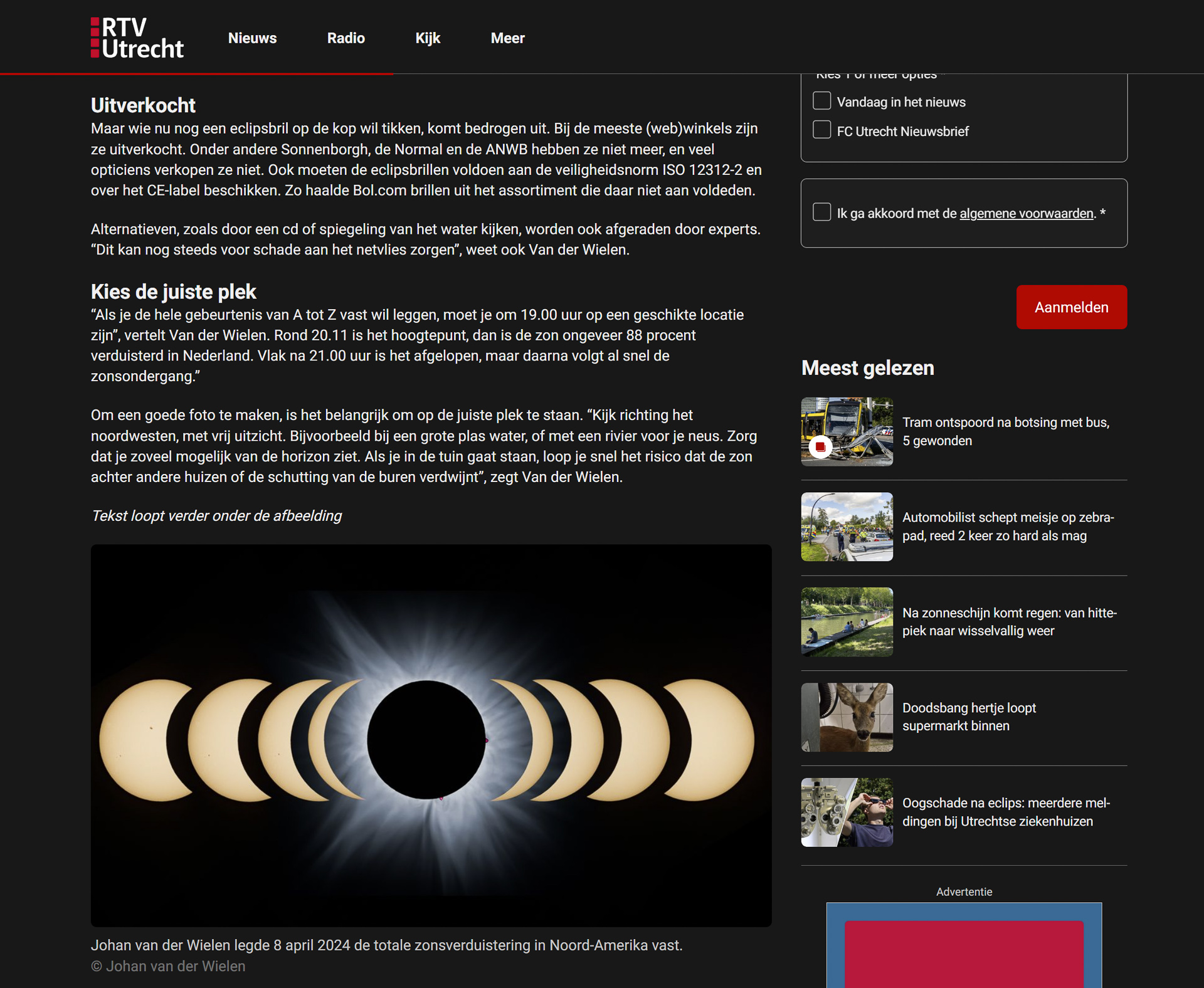Viewport: 1204px width, 988px height.
Task: Enlarge the solar eclipse phases photo
Action: point(431,735)
